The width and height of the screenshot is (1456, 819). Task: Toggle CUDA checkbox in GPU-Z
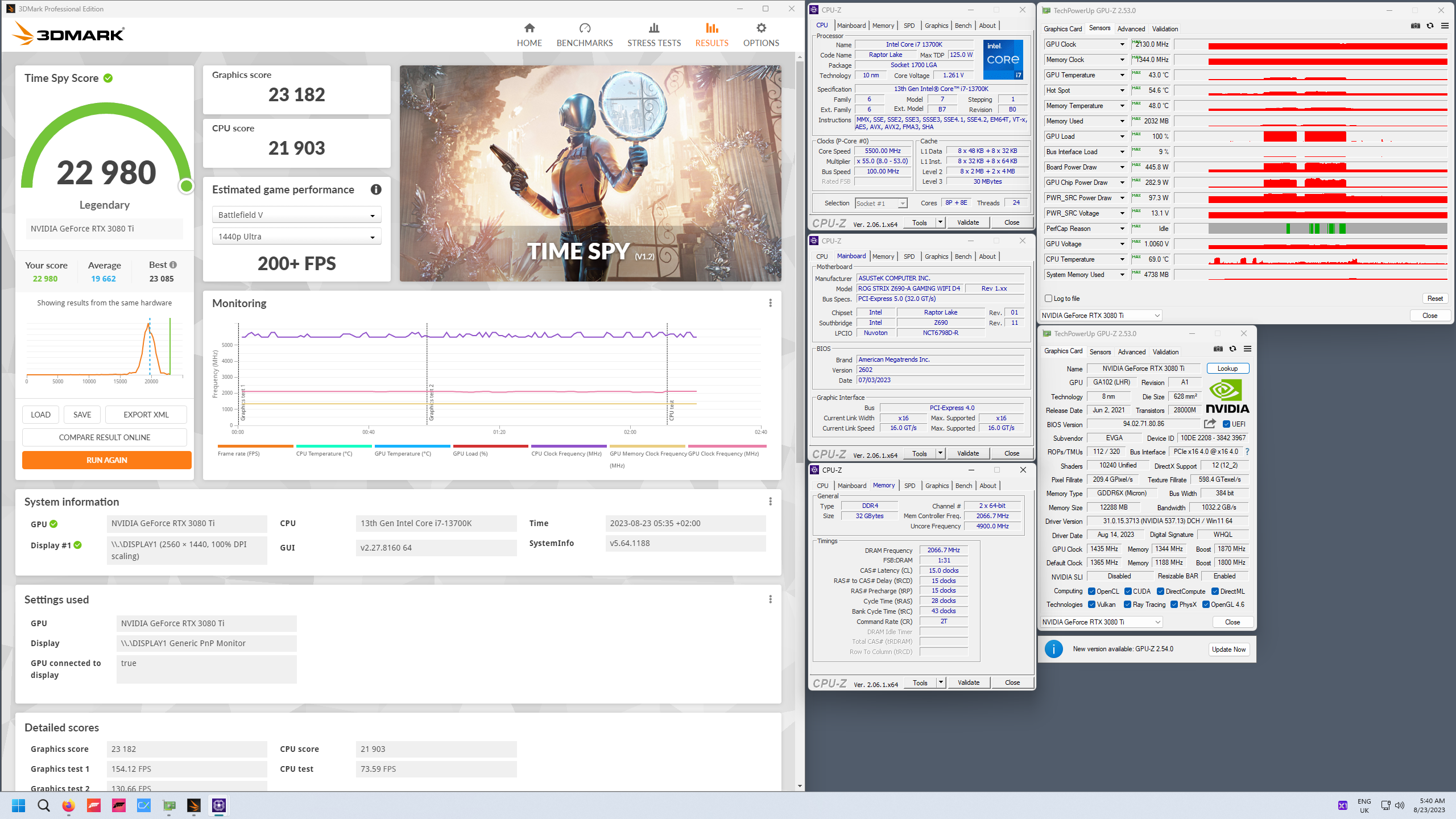tap(1127, 591)
